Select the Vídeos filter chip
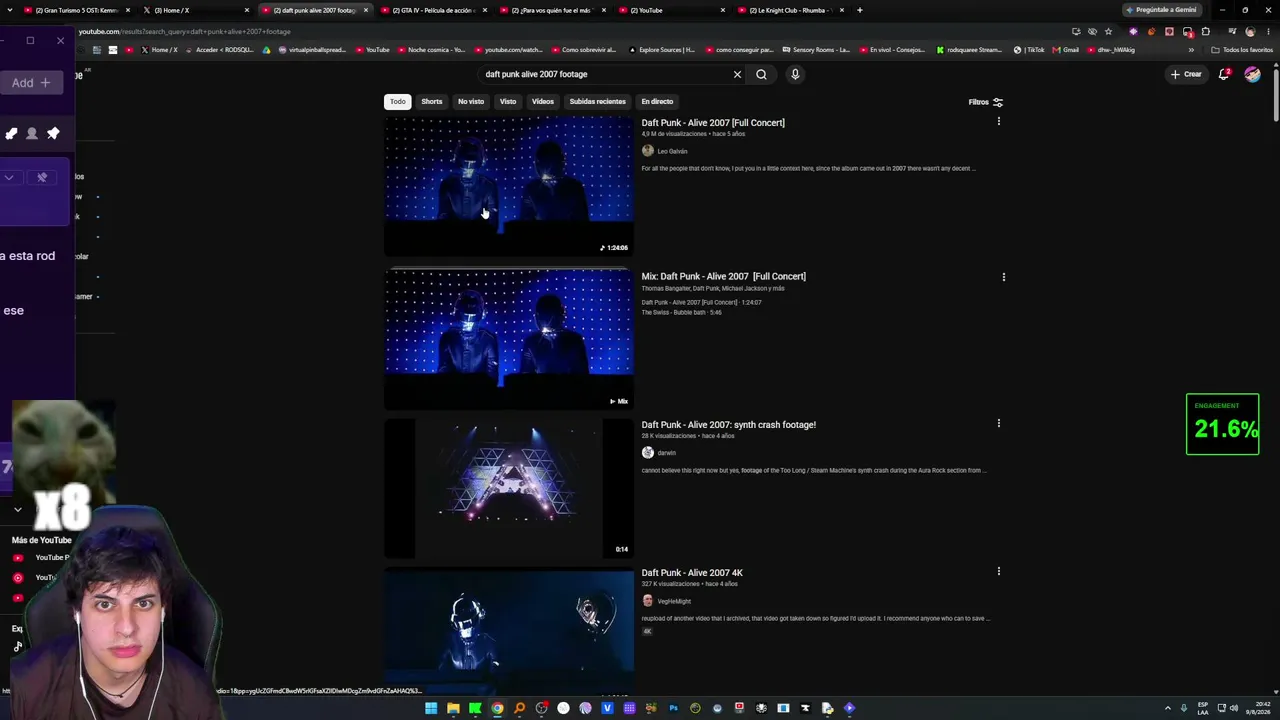 (543, 101)
